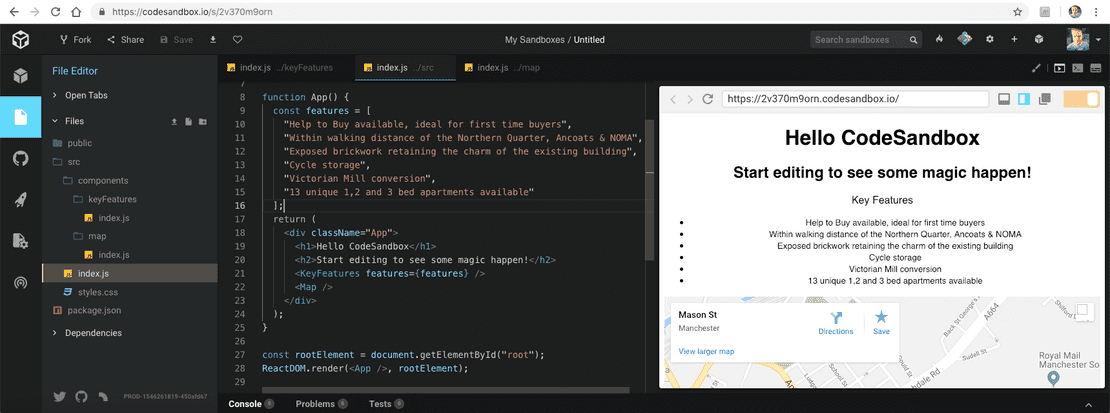The width and height of the screenshot is (1110, 413).
Task: Like the sandbox with heart icon
Action: click(x=238, y=40)
